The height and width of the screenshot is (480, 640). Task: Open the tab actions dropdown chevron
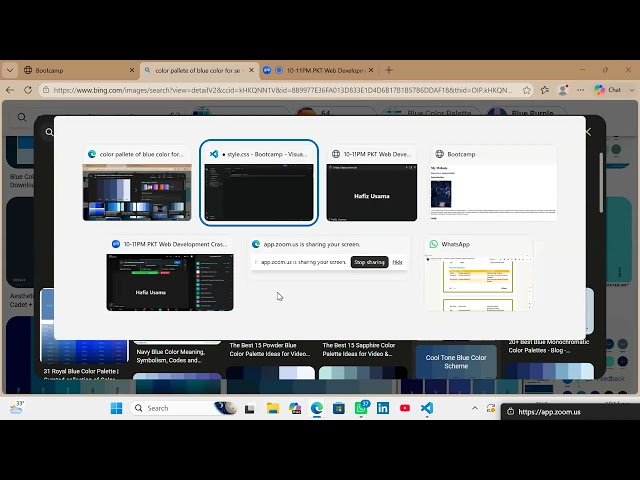(10, 70)
